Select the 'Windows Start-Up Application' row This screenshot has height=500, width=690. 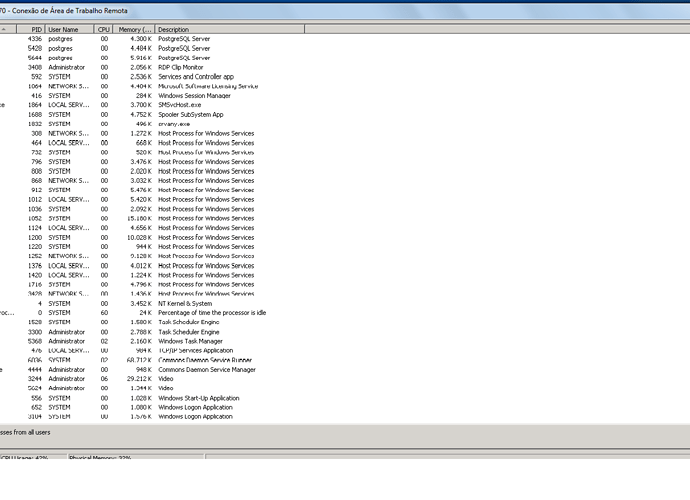pyautogui.click(x=152, y=398)
